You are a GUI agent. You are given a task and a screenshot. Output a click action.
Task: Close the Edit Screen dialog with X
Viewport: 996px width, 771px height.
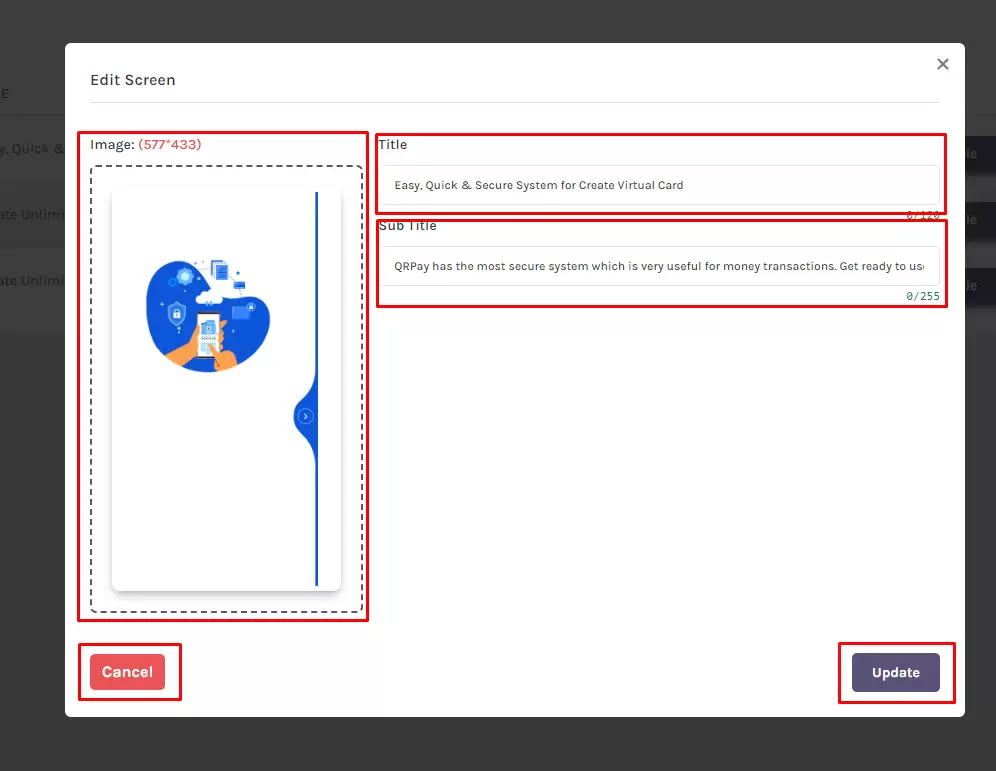tap(943, 64)
